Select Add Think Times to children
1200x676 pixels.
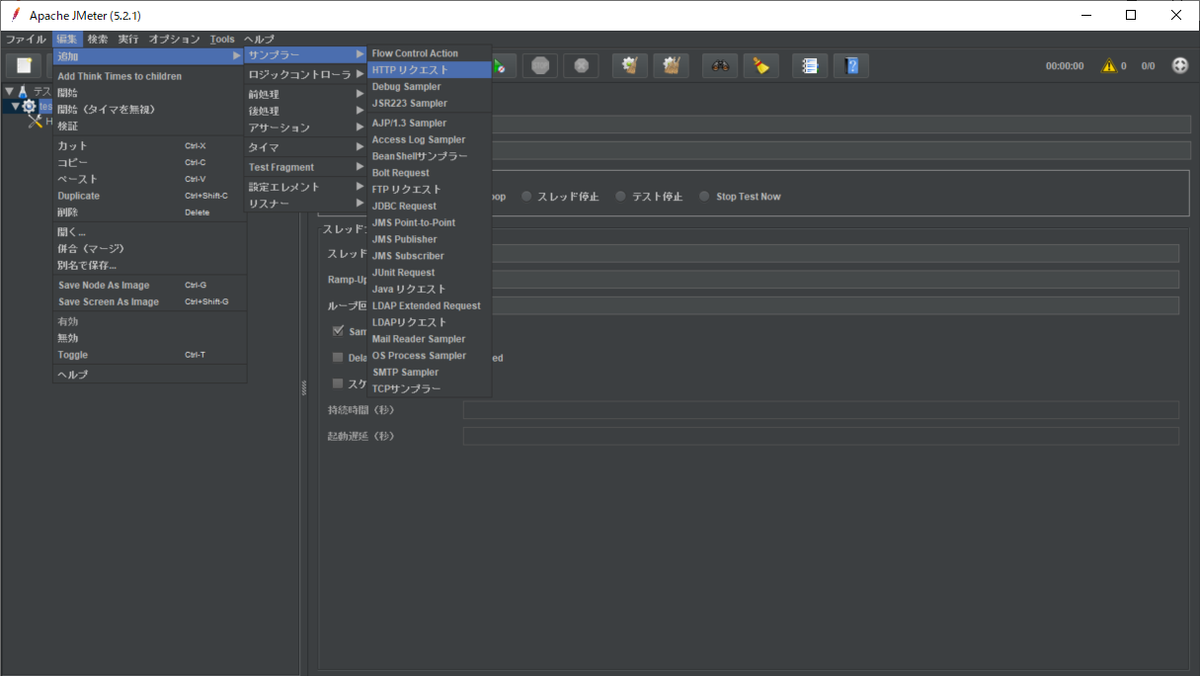pos(149,76)
